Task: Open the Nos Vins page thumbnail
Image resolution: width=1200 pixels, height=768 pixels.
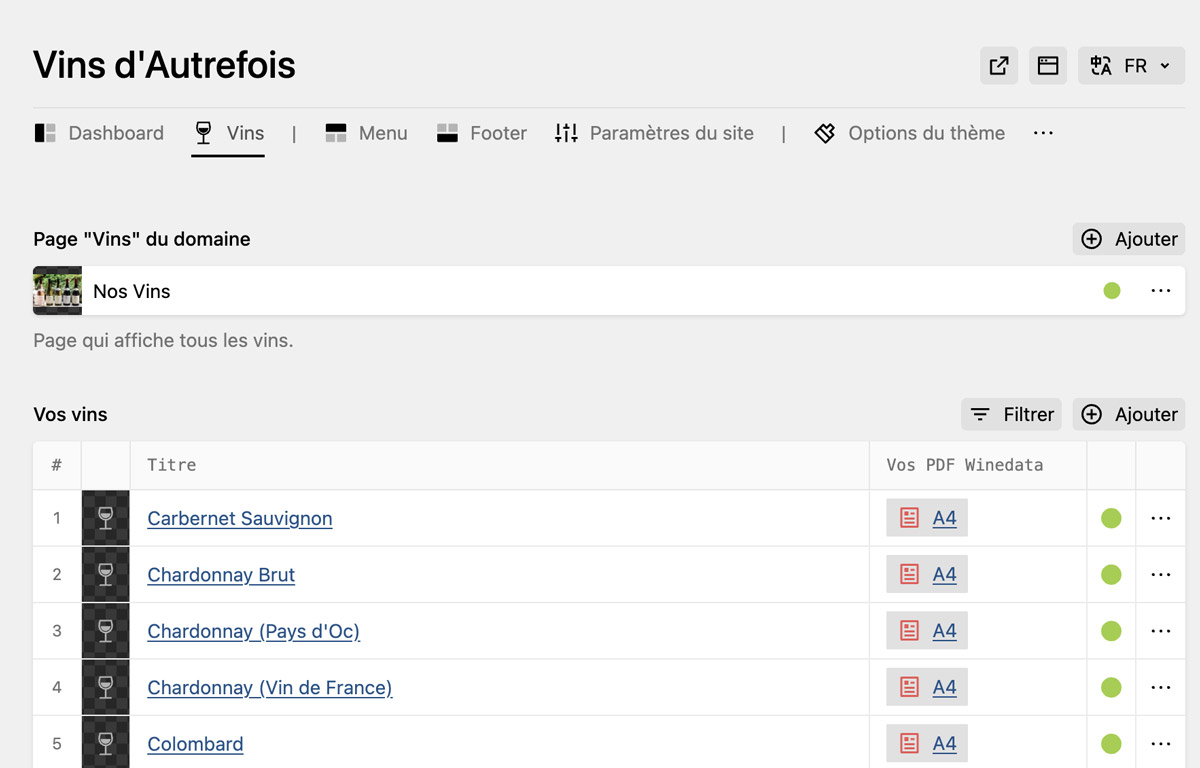Action: click(x=57, y=291)
